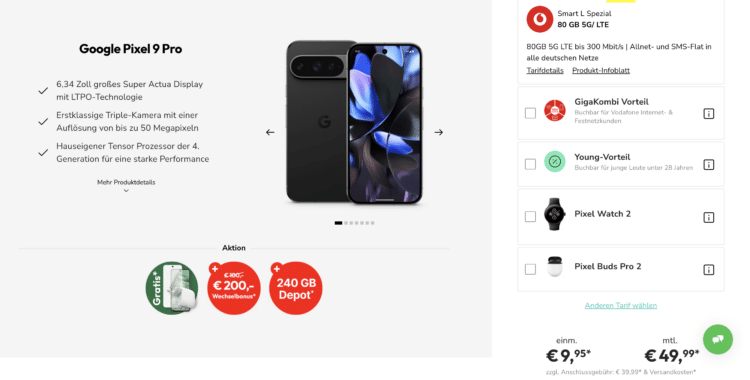Enable the GigaKombi Vorteil checkbox
The image size is (750, 380).
click(530, 113)
